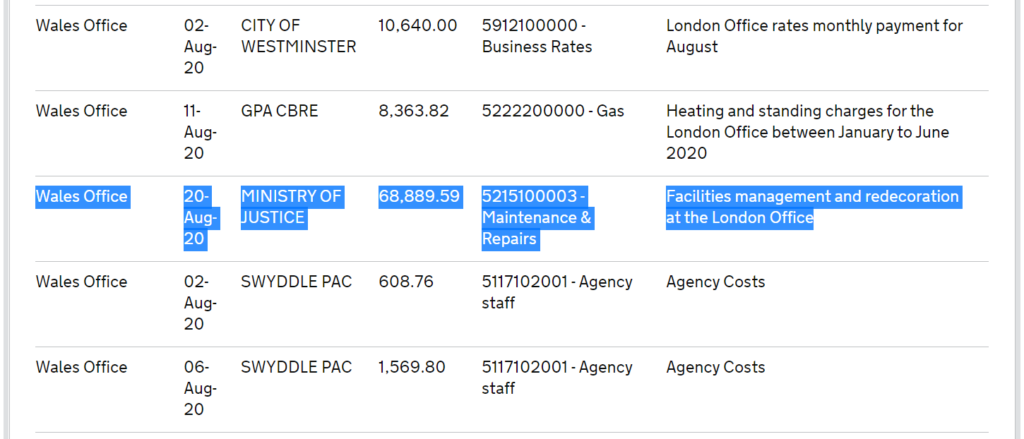Click SWYDDLE PAC in the 608.76 row

pos(296,282)
